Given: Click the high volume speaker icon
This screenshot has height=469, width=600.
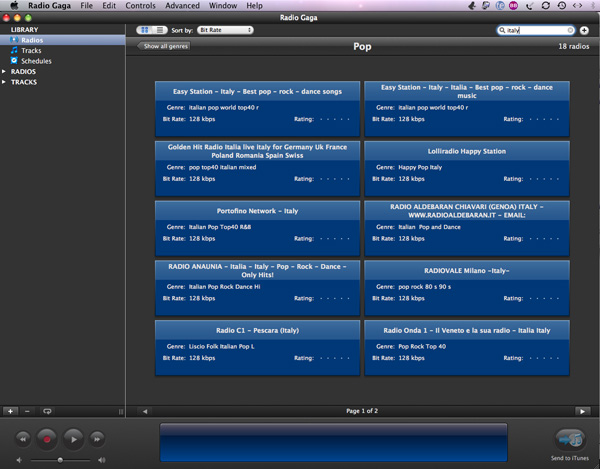Looking at the screenshot, I should point(101,460).
